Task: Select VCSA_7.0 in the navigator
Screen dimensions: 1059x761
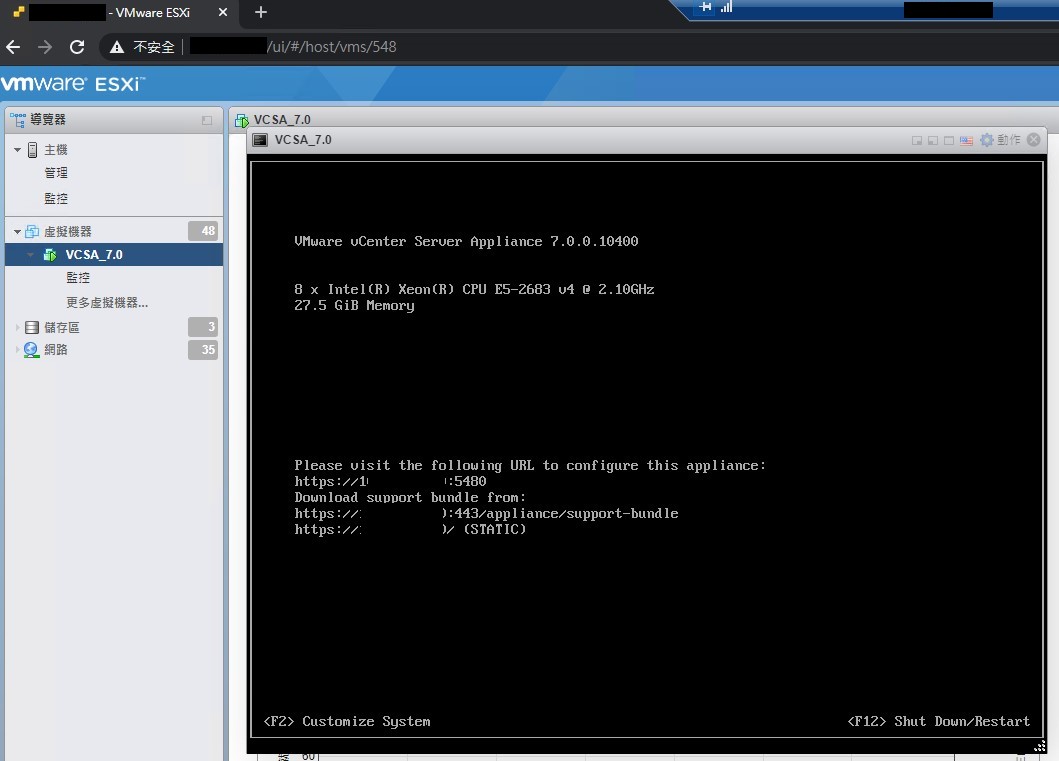Action: tap(94, 255)
